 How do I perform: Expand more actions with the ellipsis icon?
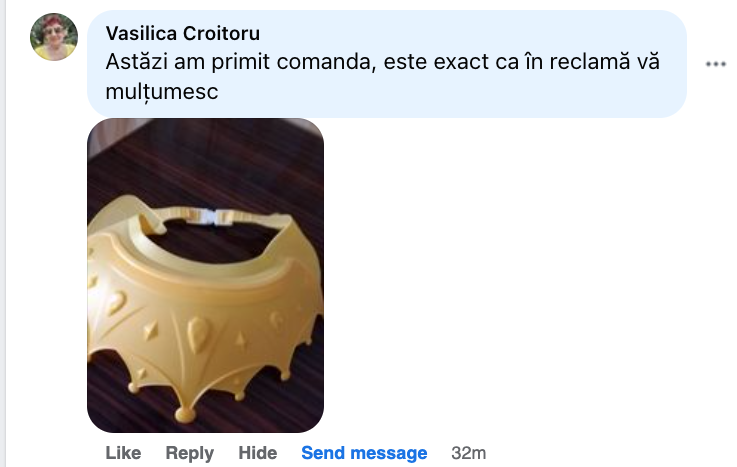[x=715, y=64]
